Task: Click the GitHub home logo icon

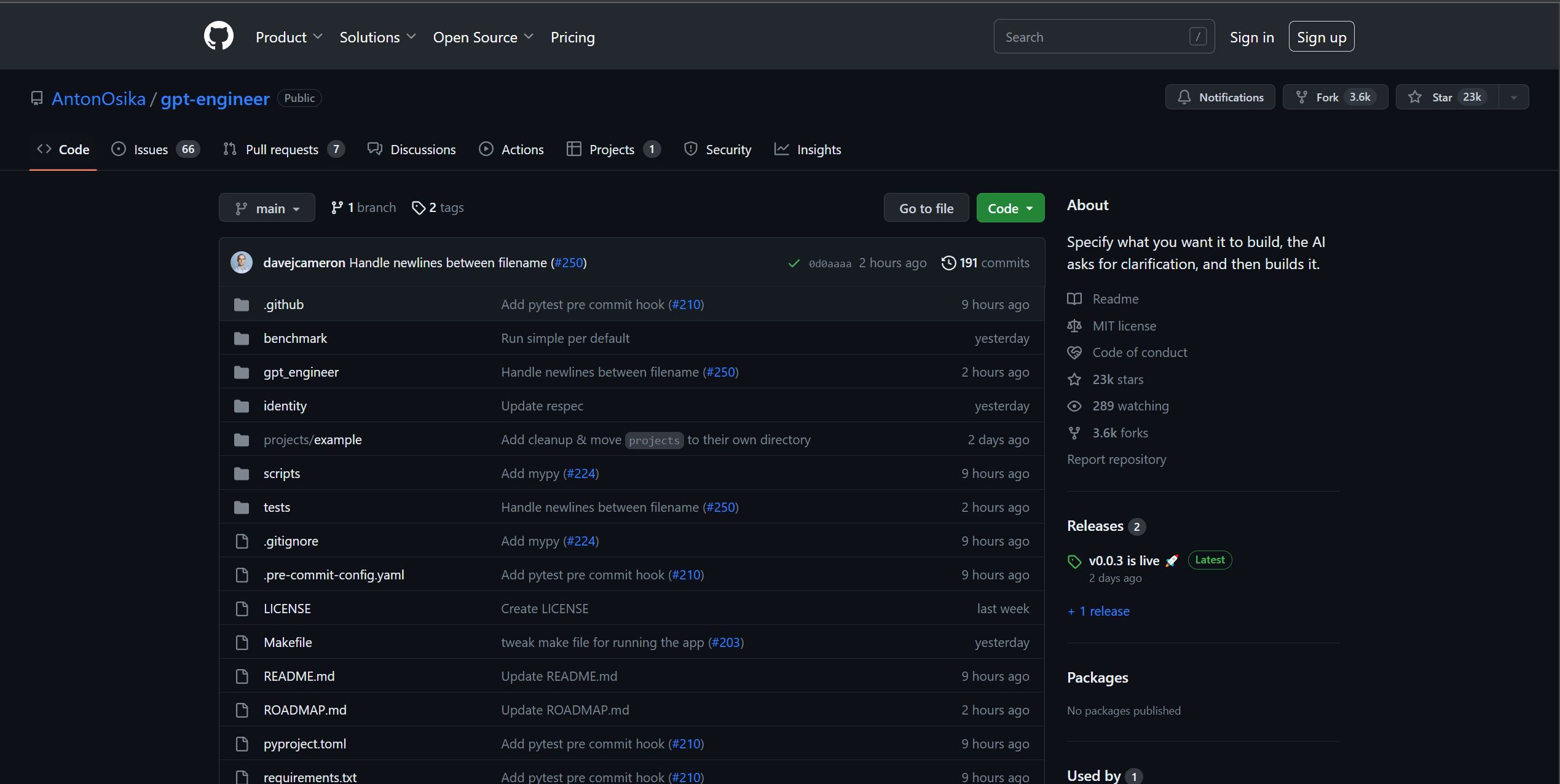Action: (x=217, y=36)
